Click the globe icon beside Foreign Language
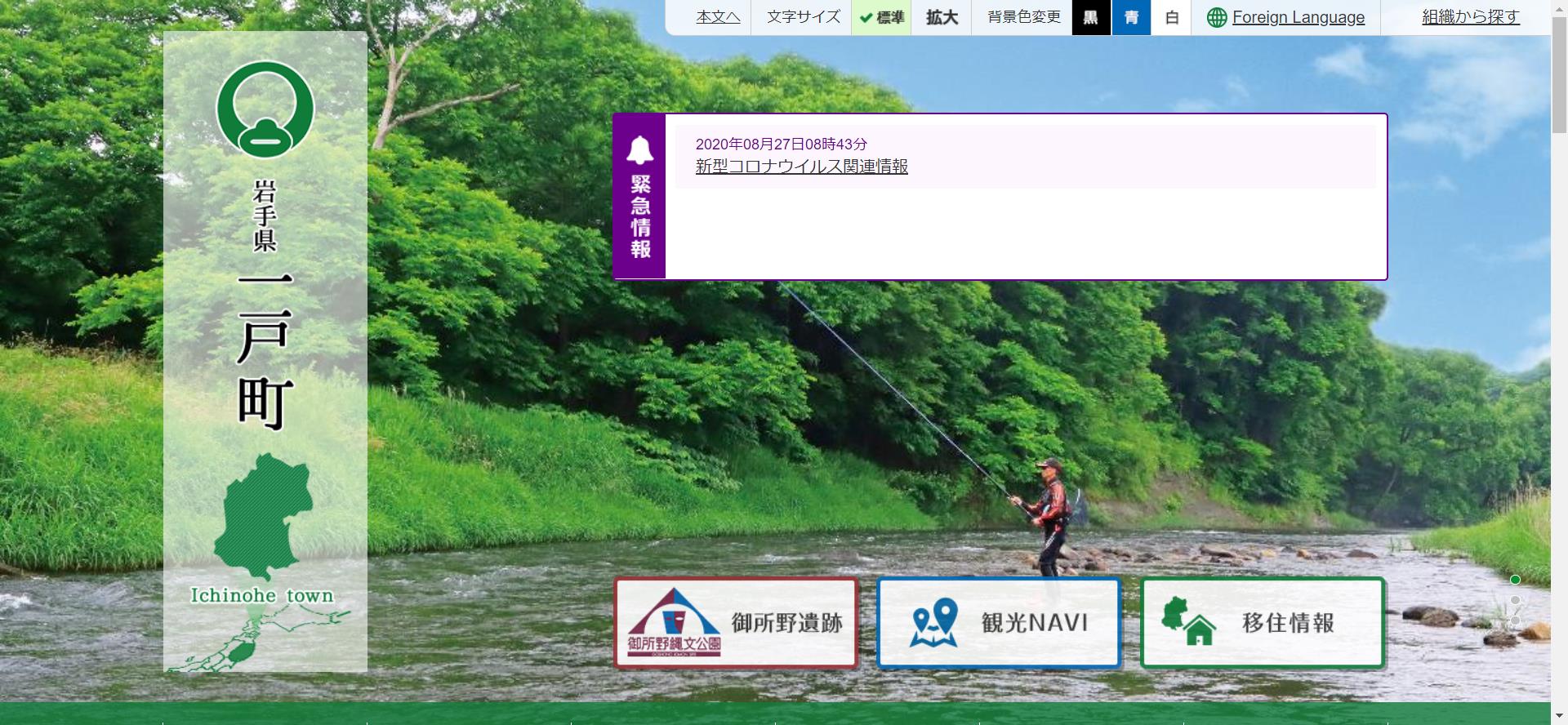 (x=1217, y=18)
